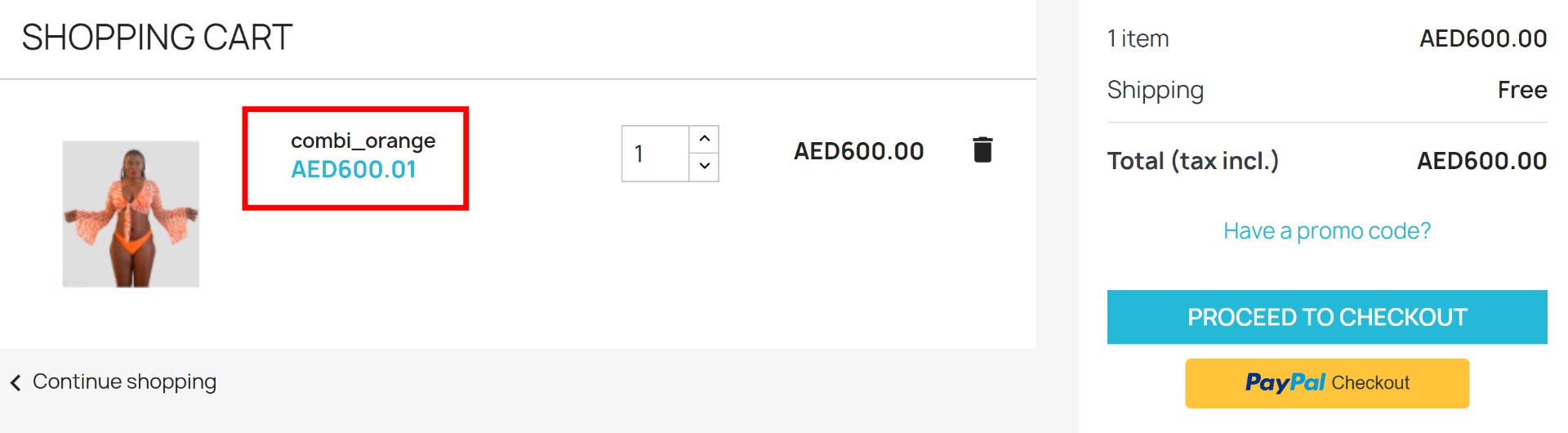Decrease quantity with the down arrow
This screenshot has height=433, width=1568.
704,166
